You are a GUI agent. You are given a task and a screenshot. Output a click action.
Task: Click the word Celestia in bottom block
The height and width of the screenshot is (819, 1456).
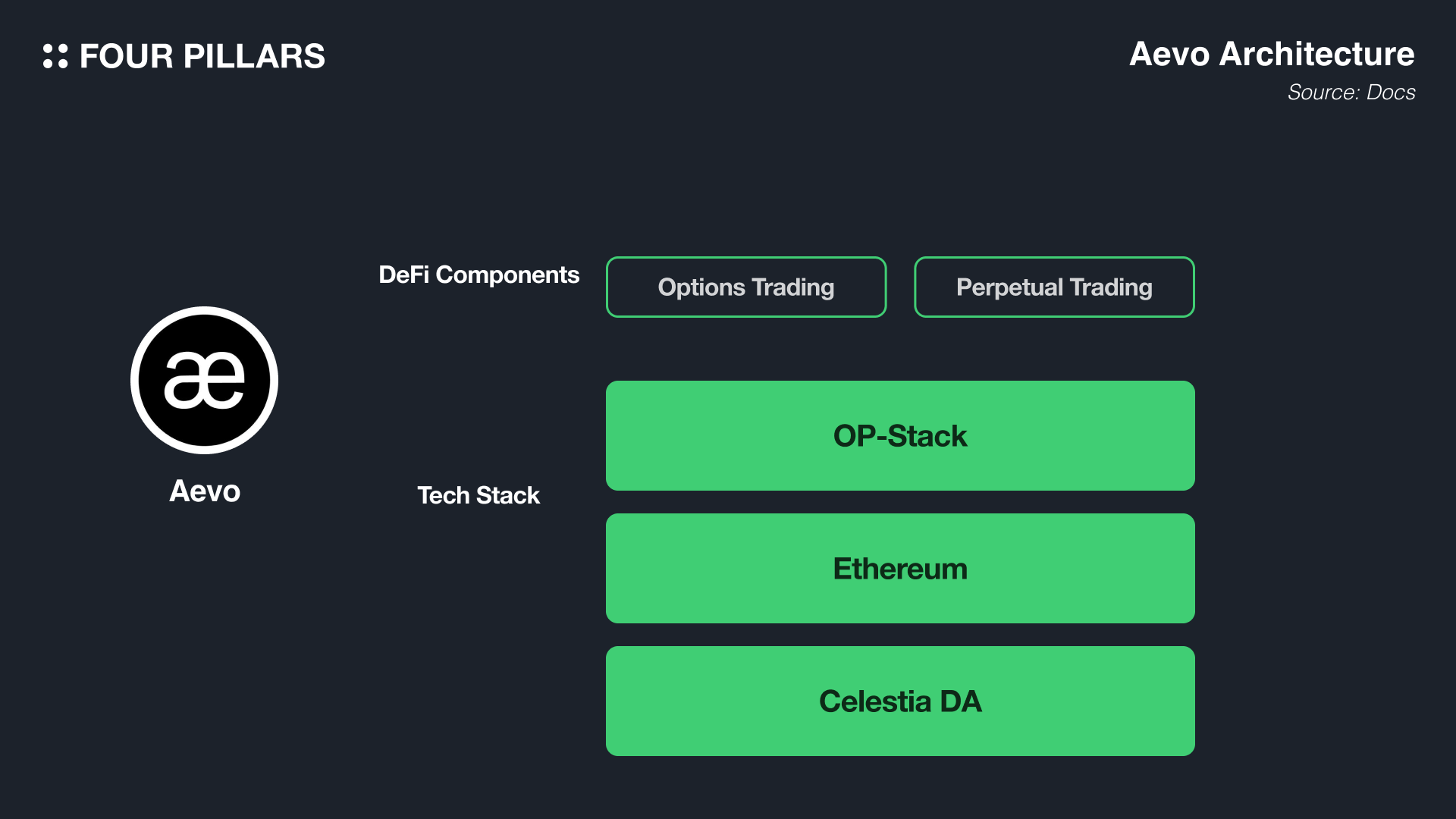click(875, 701)
